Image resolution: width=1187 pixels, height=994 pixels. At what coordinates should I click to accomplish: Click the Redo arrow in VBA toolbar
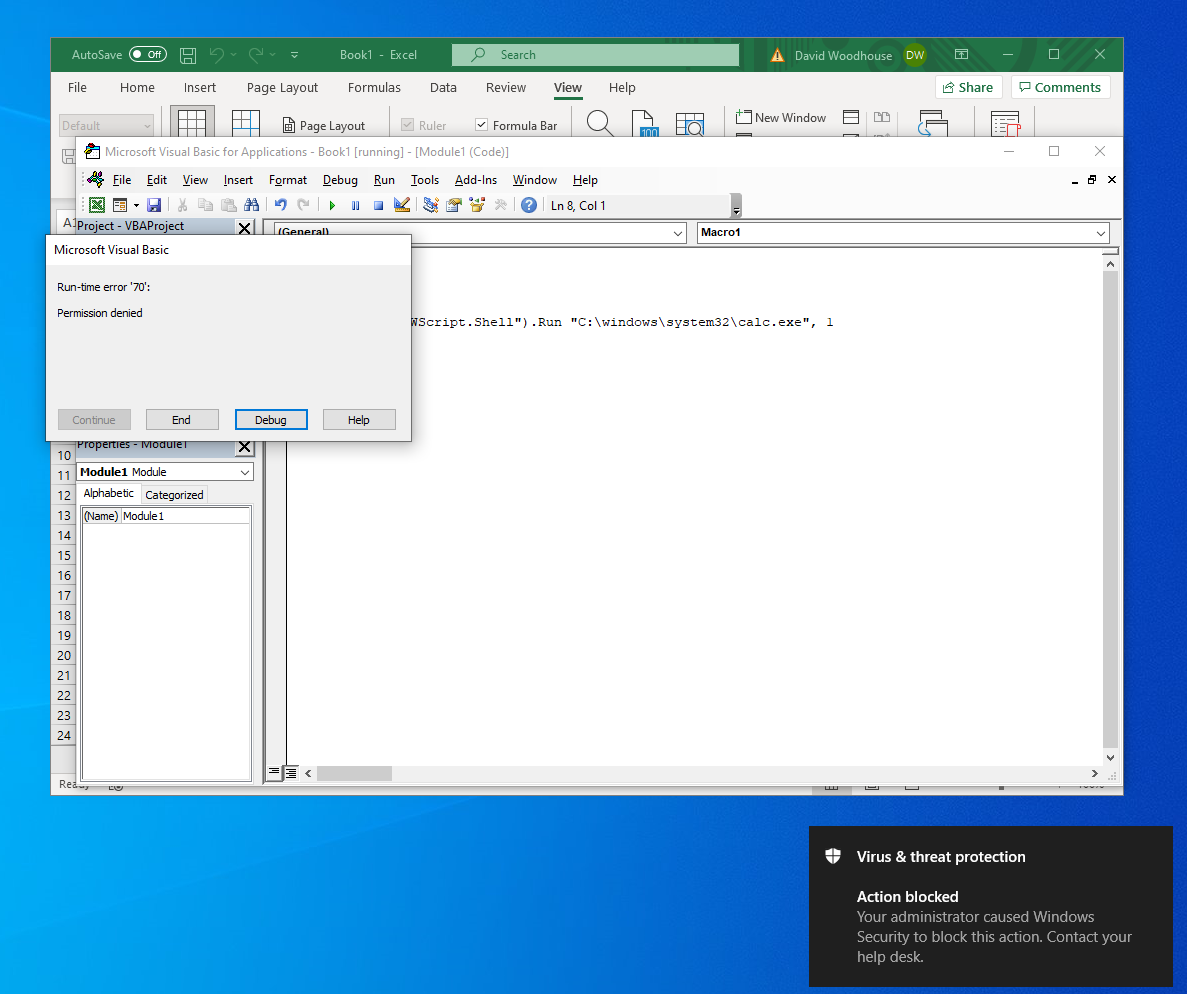coord(304,205)
